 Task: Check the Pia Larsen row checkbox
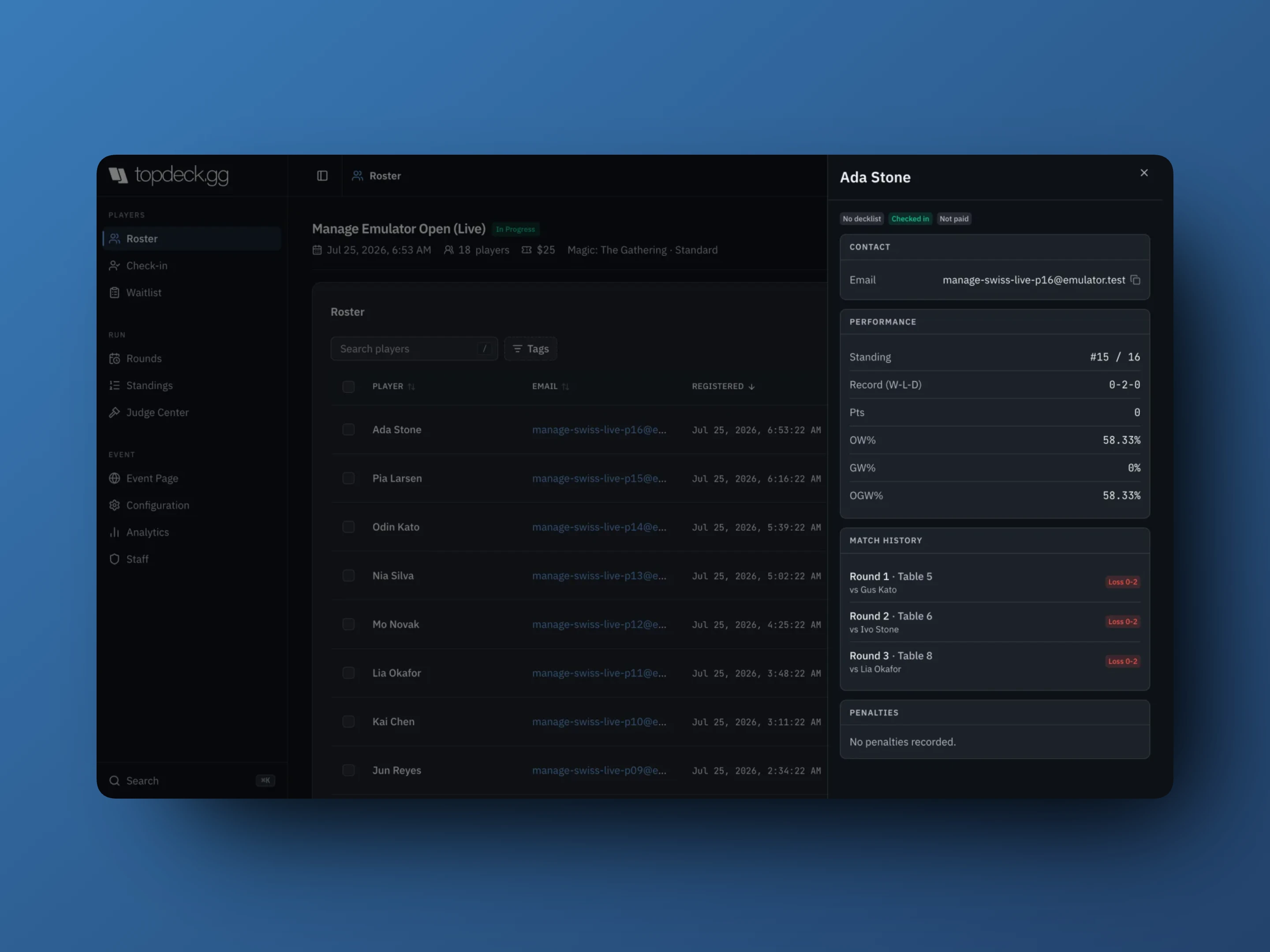click(348, 479)
